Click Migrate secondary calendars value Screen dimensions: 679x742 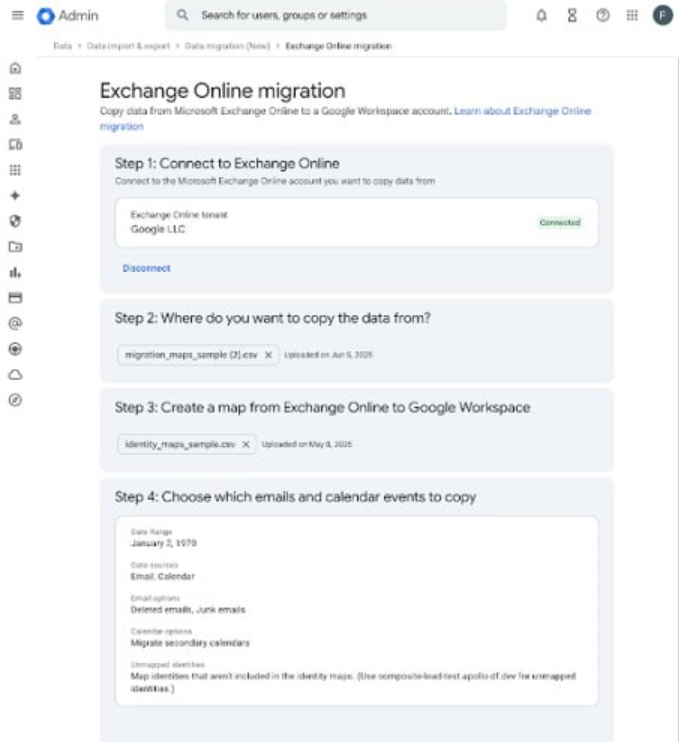coord(190,643)
